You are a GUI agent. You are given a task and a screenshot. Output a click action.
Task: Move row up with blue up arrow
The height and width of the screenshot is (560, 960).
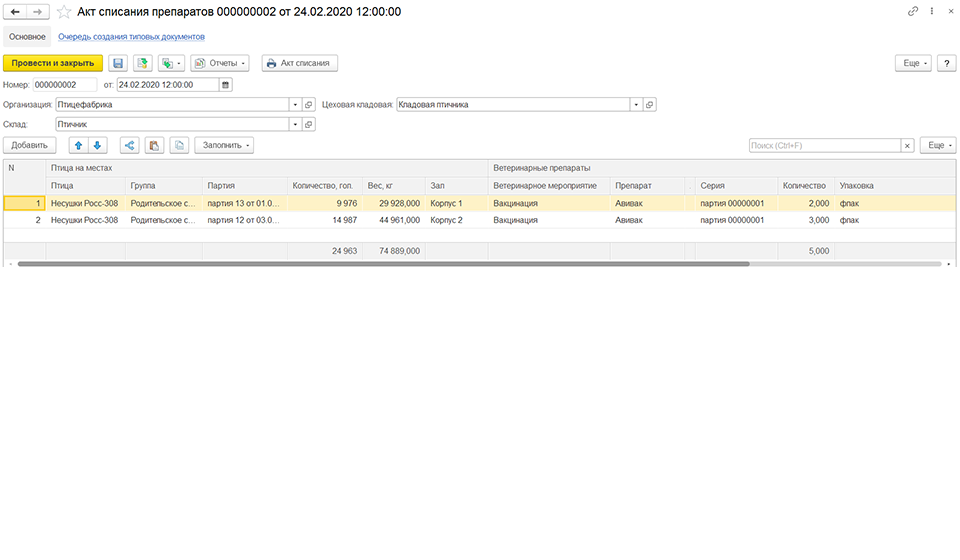78,145
